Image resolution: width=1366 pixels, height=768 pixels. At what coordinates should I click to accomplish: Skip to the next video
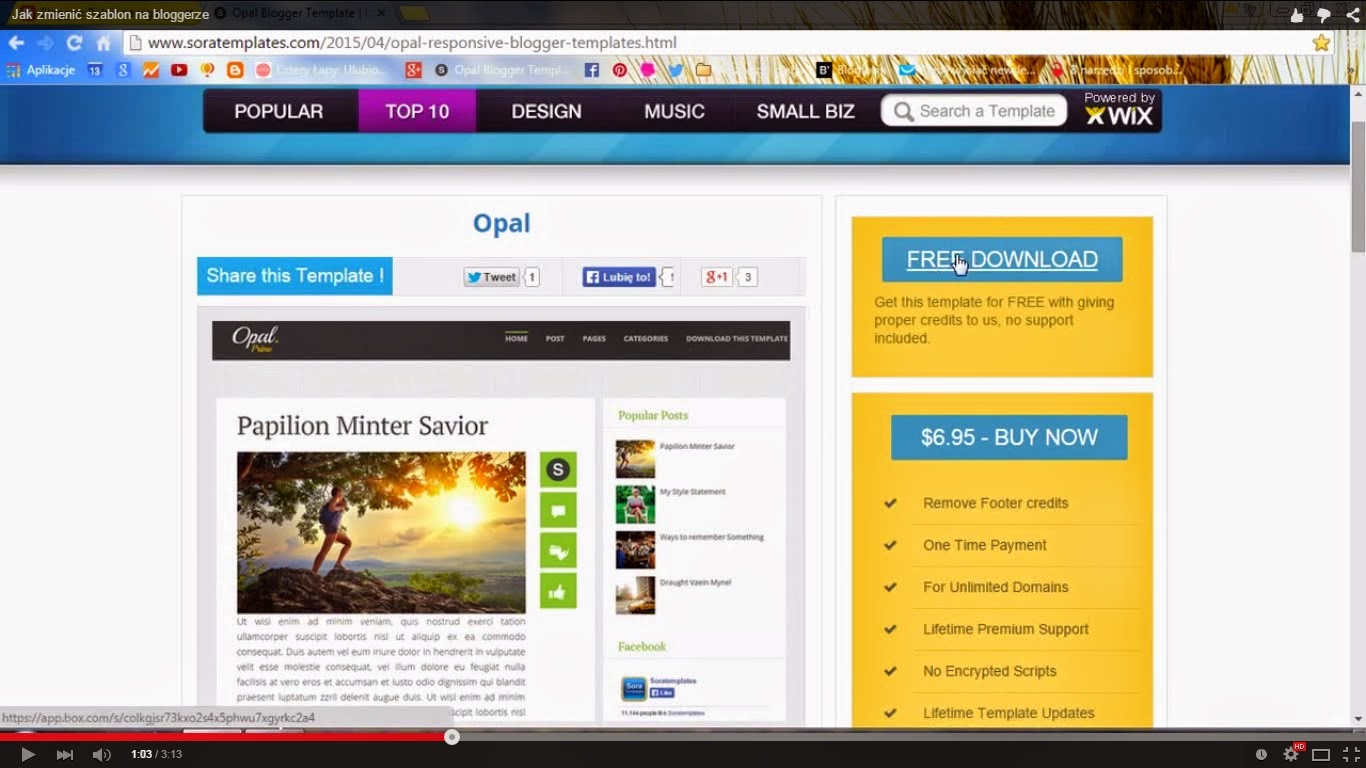(x=65, y=755)
